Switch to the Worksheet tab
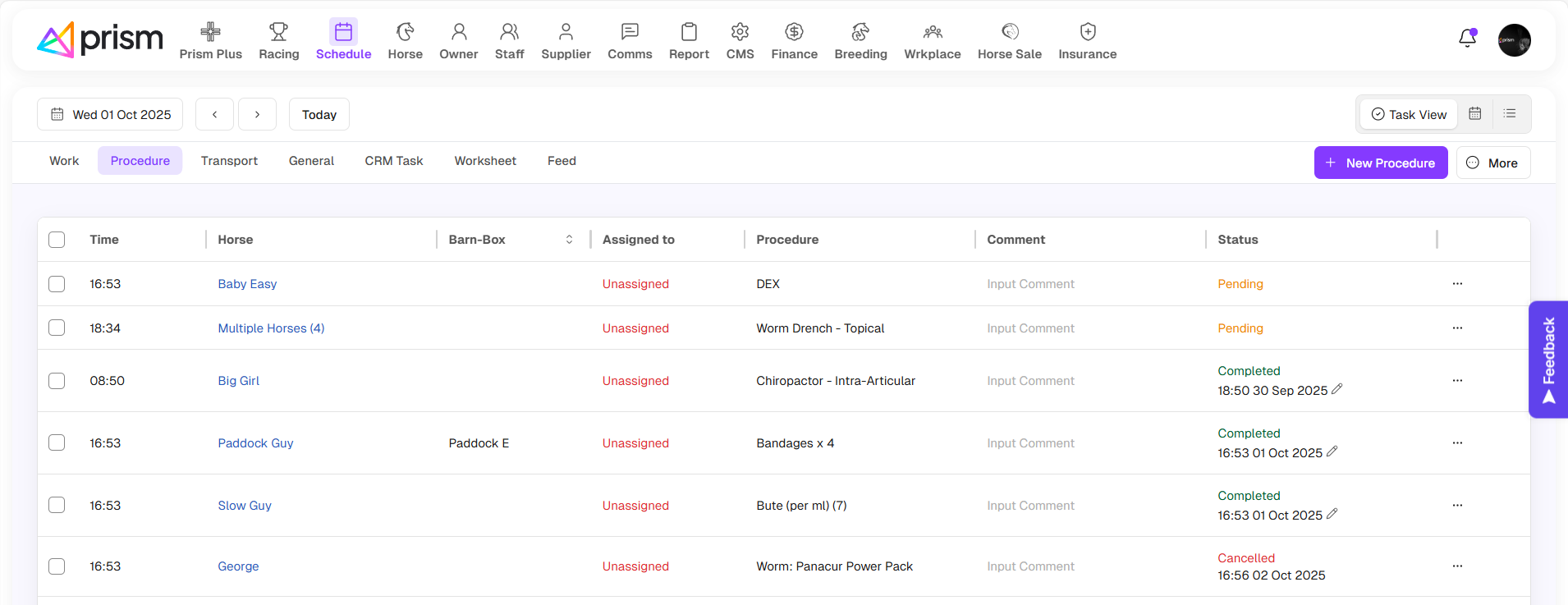This screenshot has width=1568, height=605. [x=485, y=161]
